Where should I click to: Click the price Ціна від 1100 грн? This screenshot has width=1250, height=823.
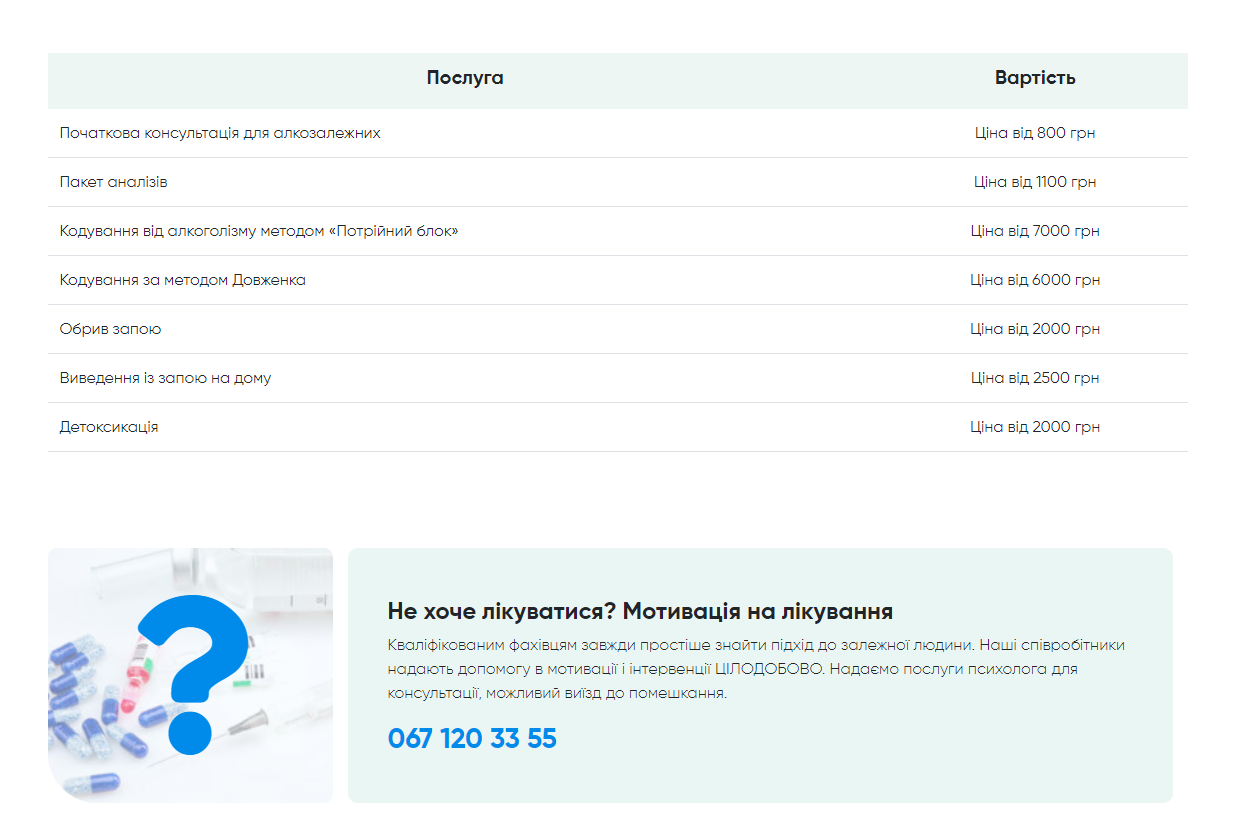[x=1034, y=181]
